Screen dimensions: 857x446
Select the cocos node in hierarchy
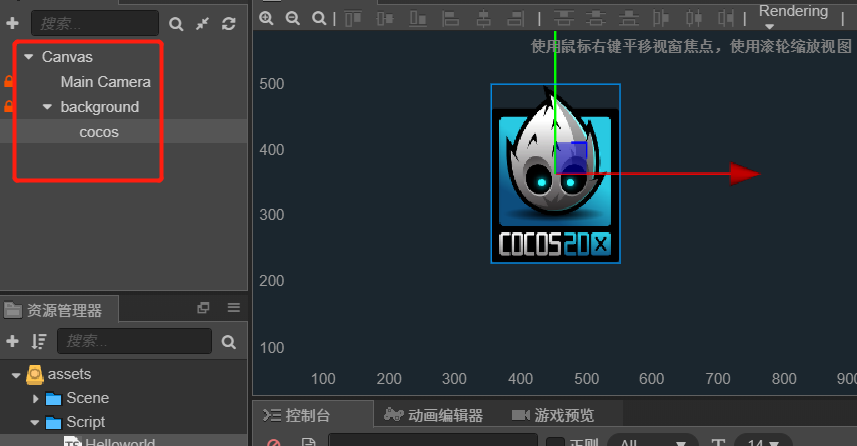point(99,132)
